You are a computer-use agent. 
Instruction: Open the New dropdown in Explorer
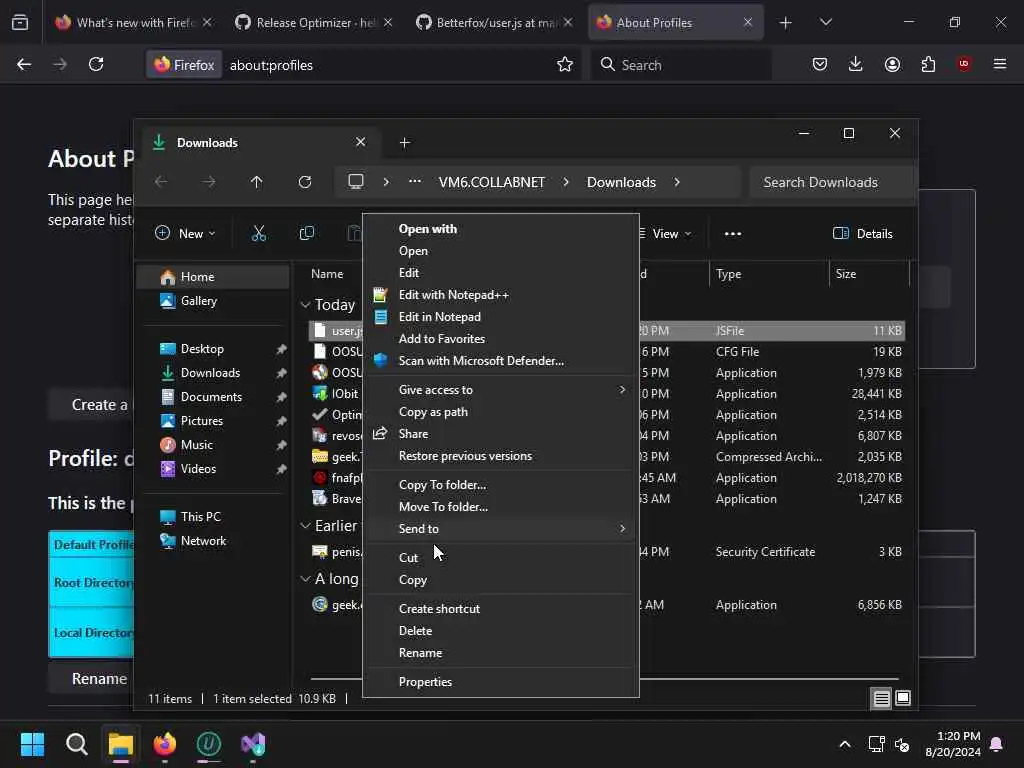(185, 234)
